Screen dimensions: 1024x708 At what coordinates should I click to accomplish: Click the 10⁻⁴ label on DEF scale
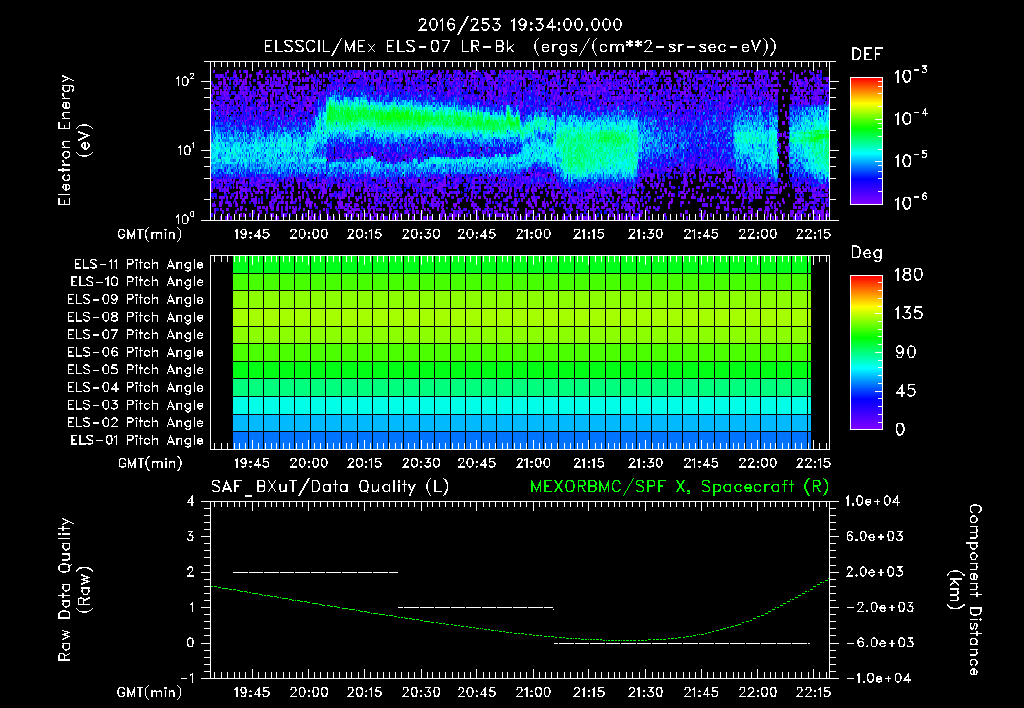click(910, 118)
